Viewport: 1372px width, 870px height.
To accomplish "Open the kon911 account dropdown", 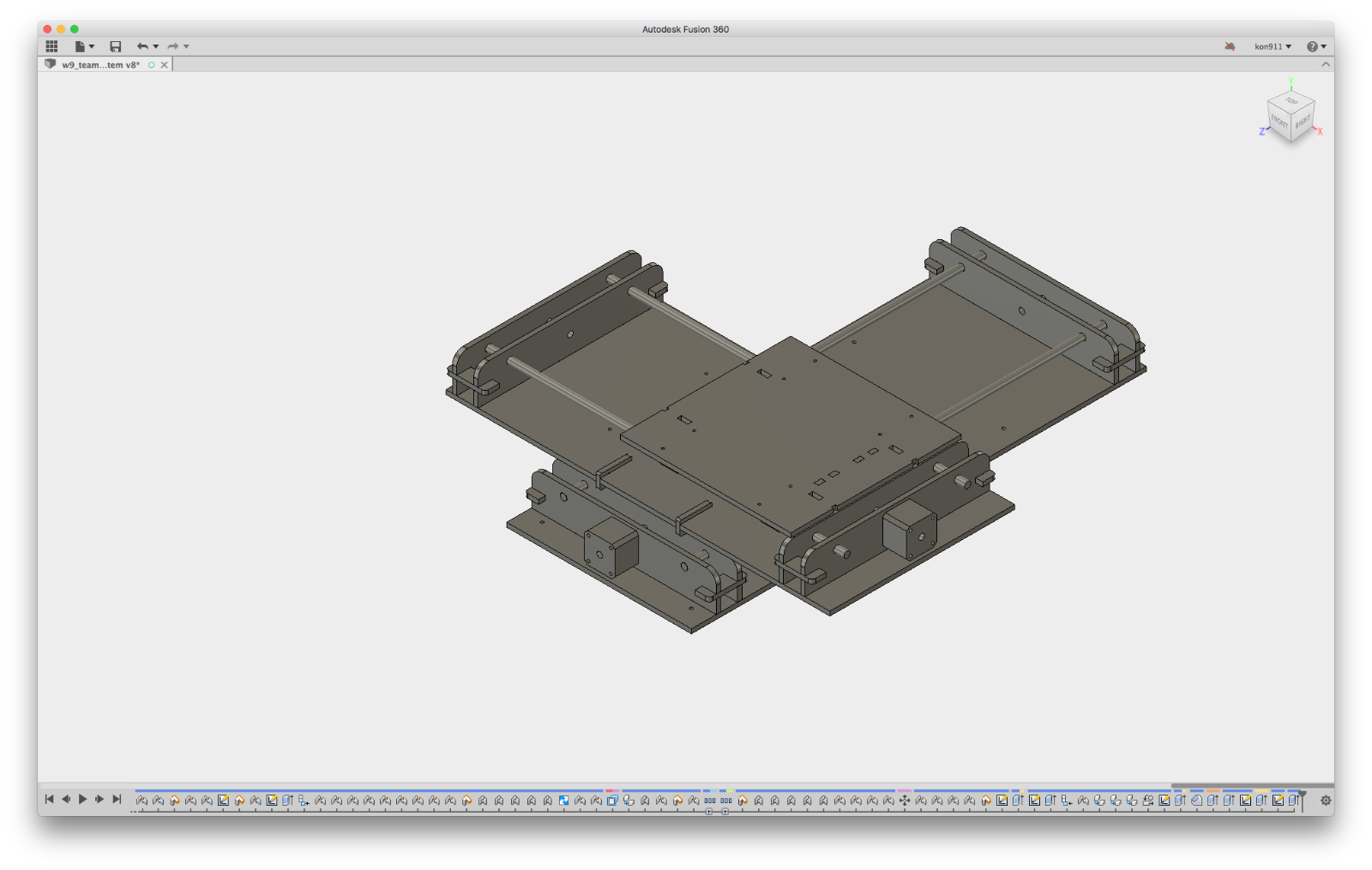I will point(1273,46).
